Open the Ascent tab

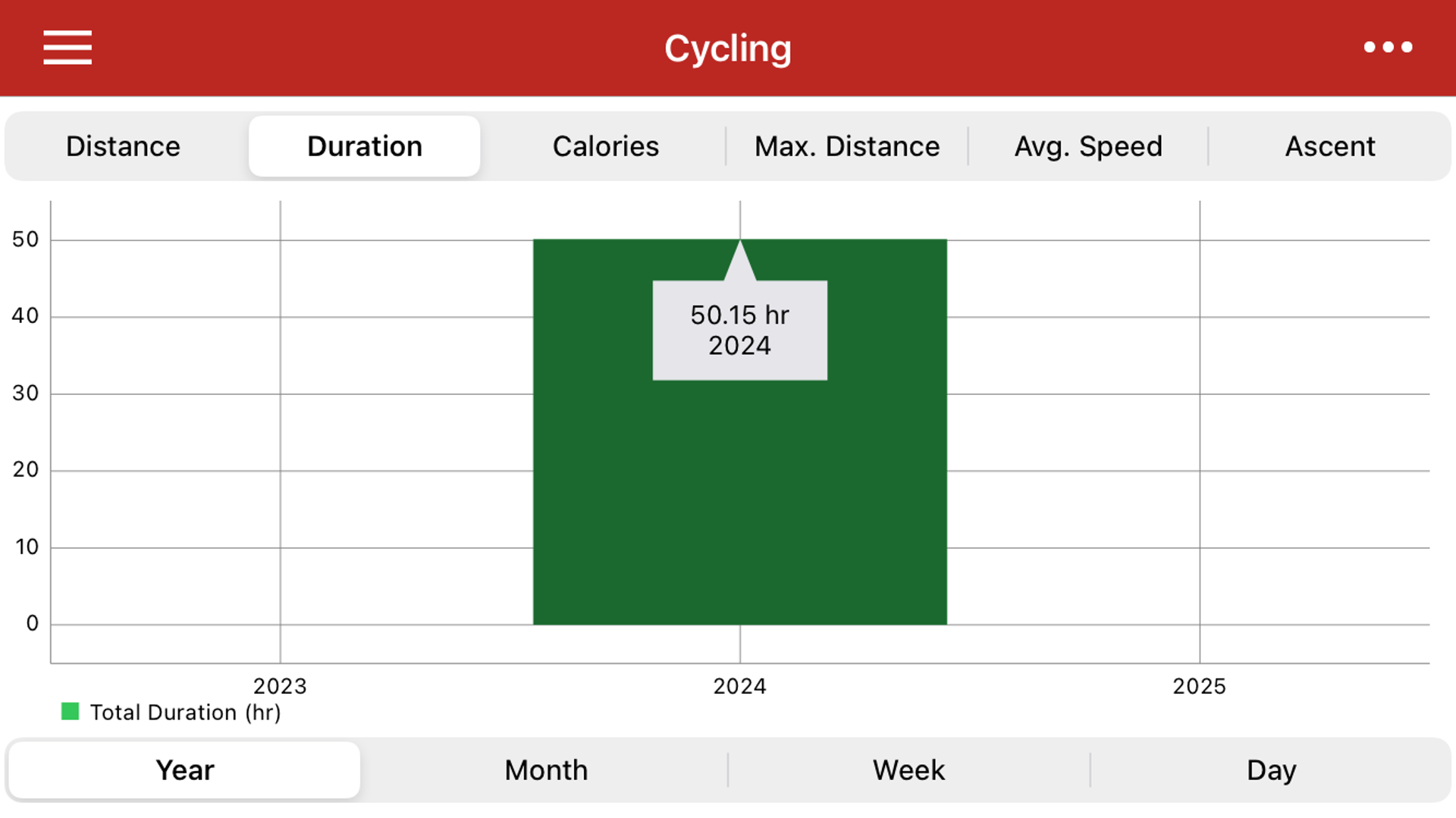[1330, 146]
